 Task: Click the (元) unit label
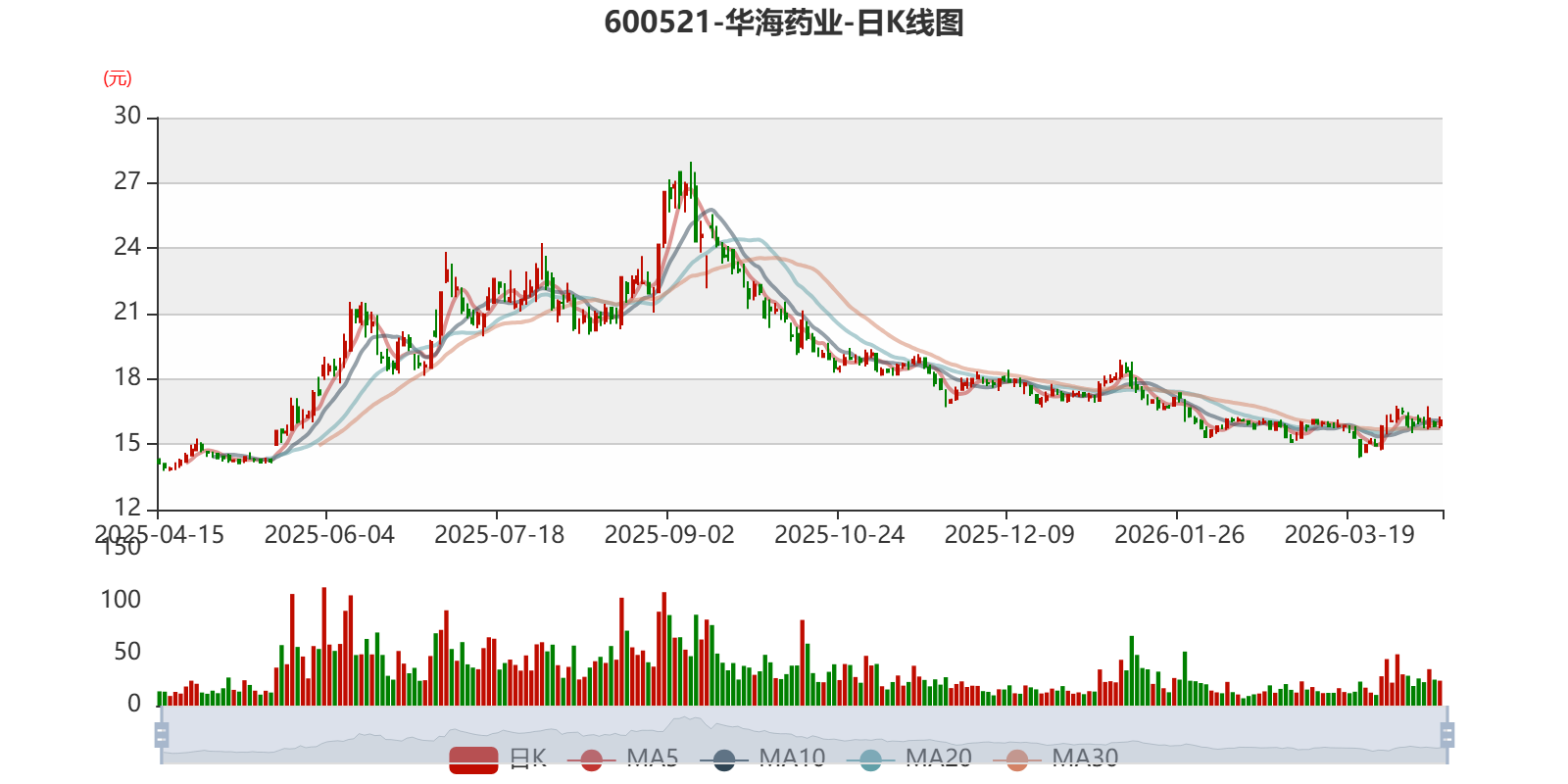118,78
